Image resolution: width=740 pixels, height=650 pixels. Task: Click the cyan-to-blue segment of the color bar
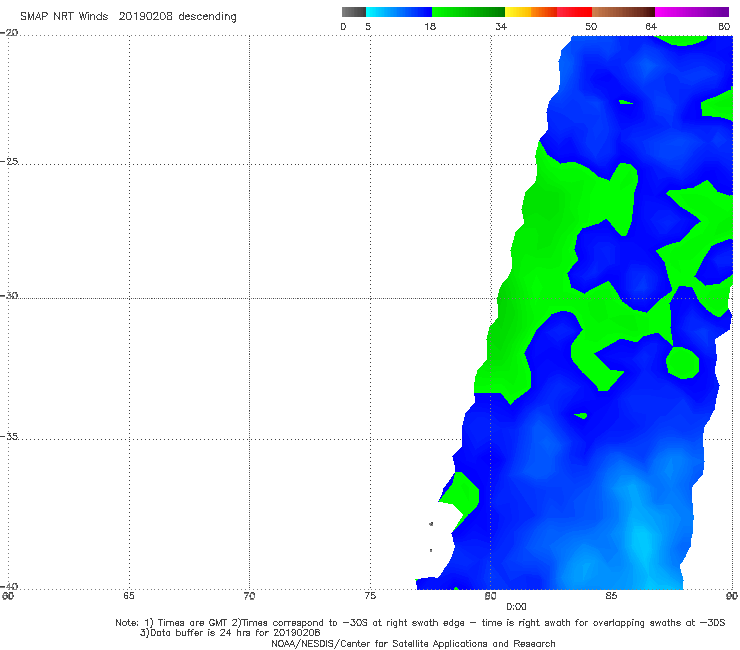pos(399,12)
